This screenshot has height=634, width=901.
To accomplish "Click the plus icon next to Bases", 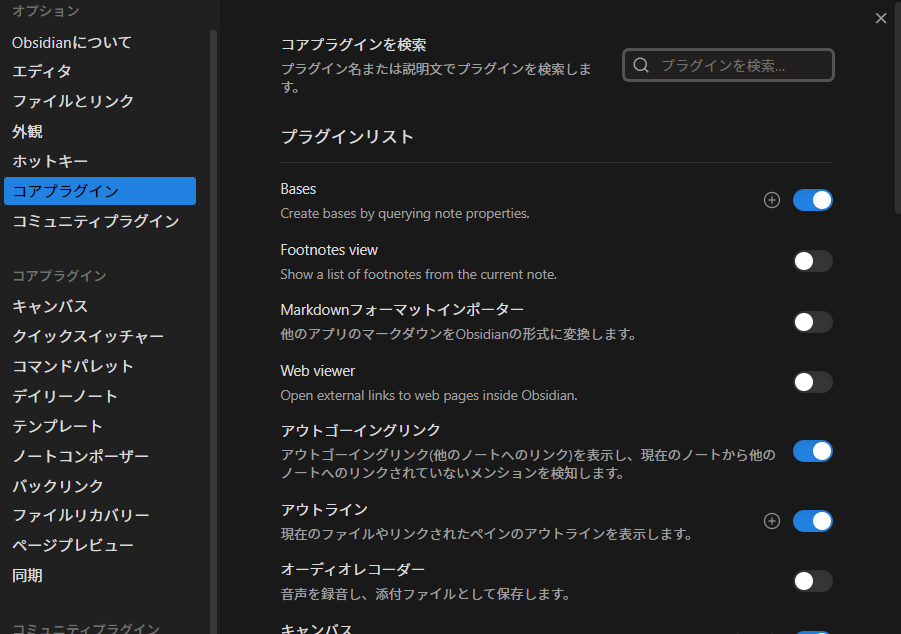I will click(771, 200).
